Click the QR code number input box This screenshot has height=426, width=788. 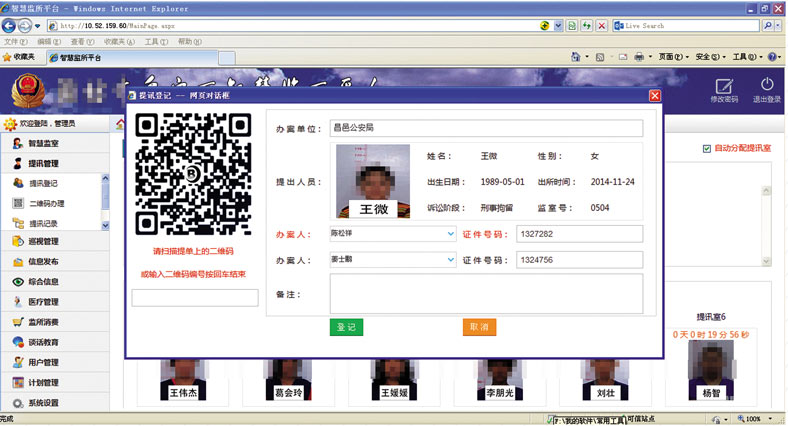[x=195, y=297]
